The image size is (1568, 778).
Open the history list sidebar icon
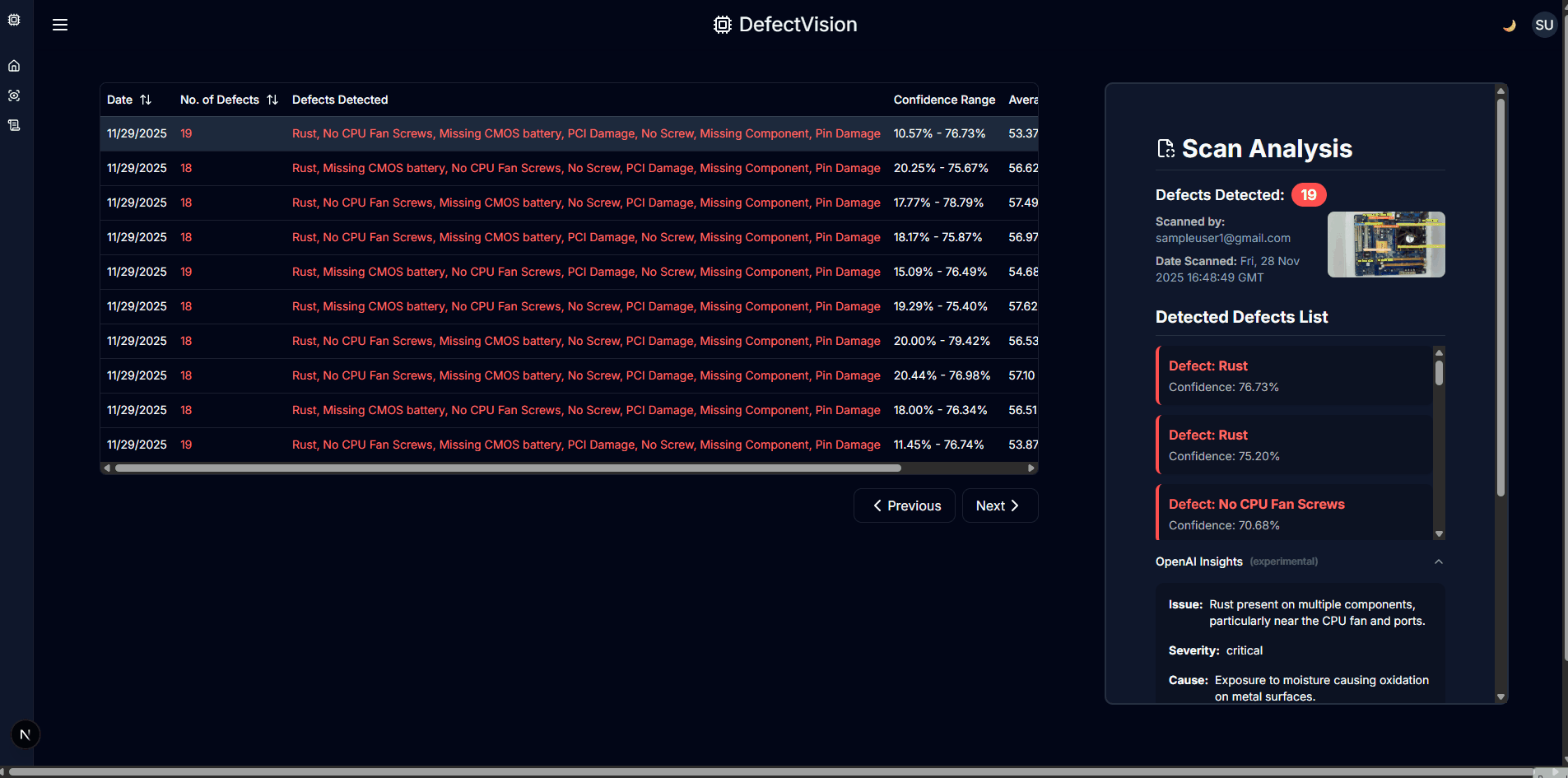click(14, 125)
